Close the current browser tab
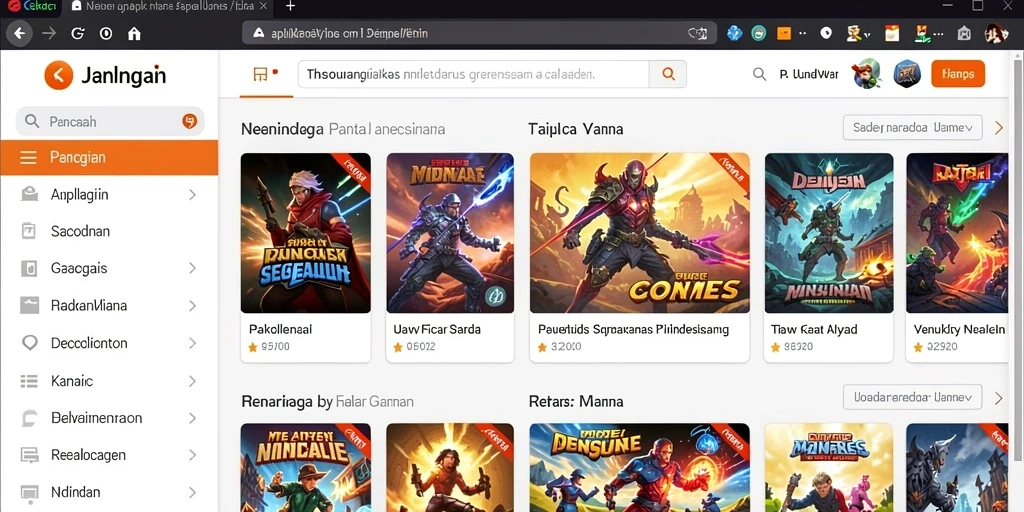Screen dimensions: 1024x512 point(263,7)
